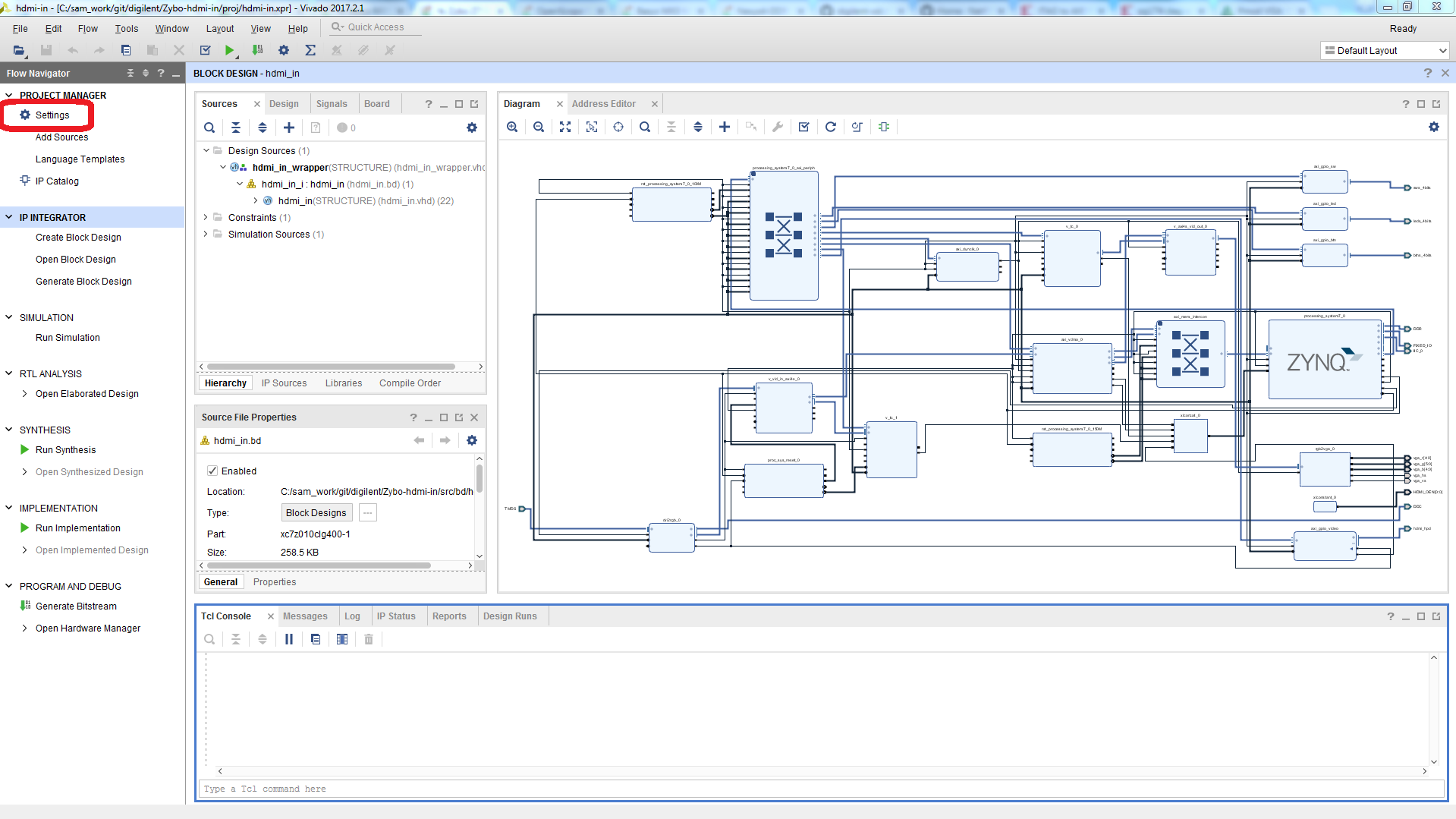Fit the block diagram to window
Screen dimensions: 1456x819
[565, 127]
